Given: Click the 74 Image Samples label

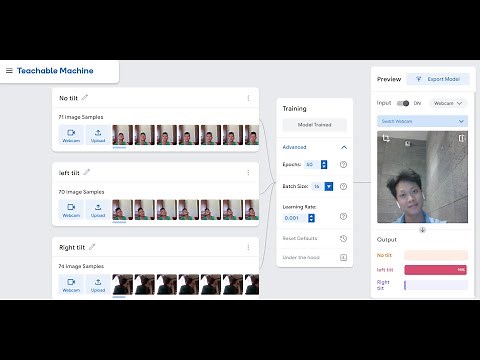Looking at the screenshot, I should 81,266.
